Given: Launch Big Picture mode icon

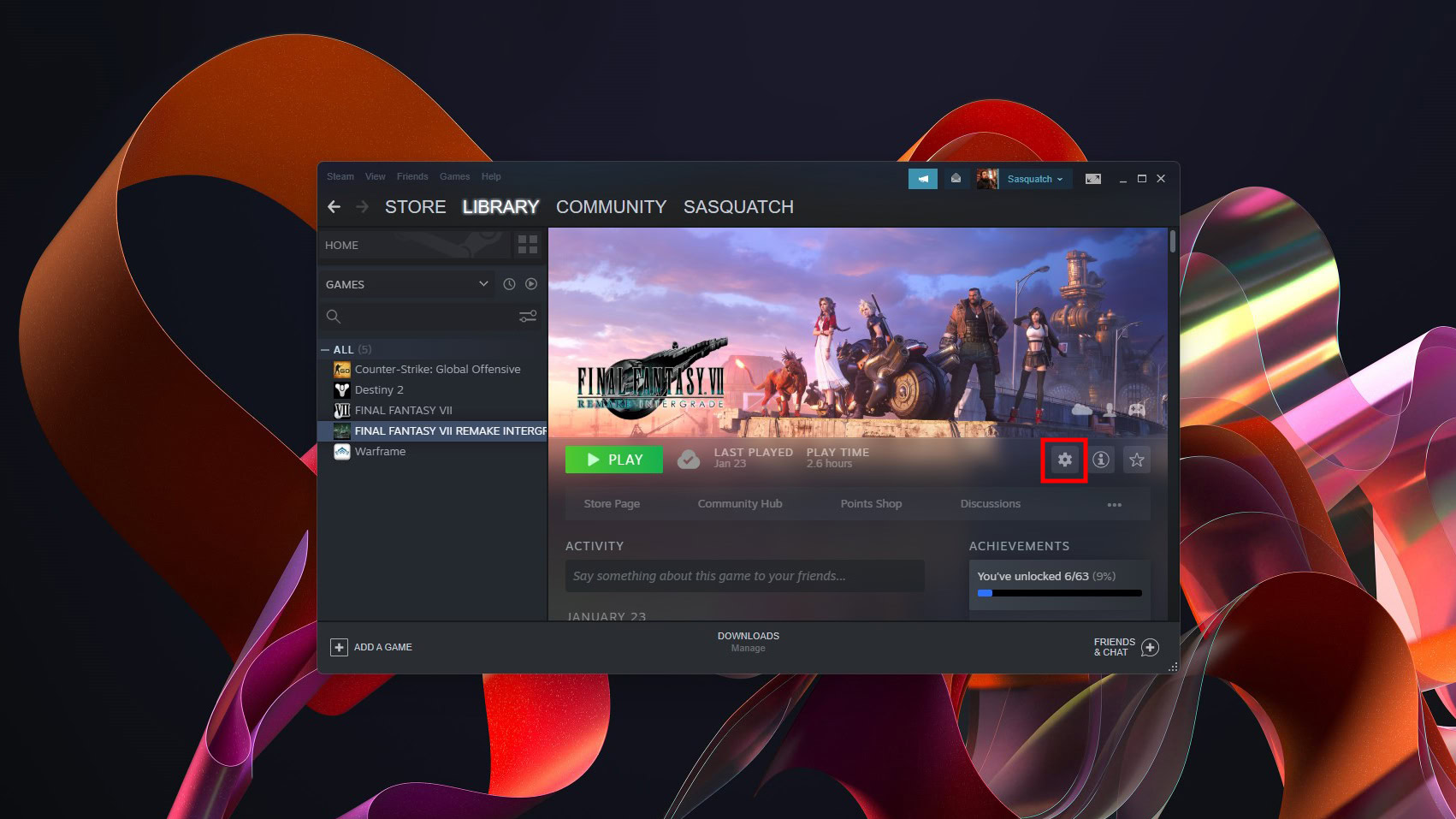Looking at the screenshot, I should pyautogui.click(x=1093, y=179).
